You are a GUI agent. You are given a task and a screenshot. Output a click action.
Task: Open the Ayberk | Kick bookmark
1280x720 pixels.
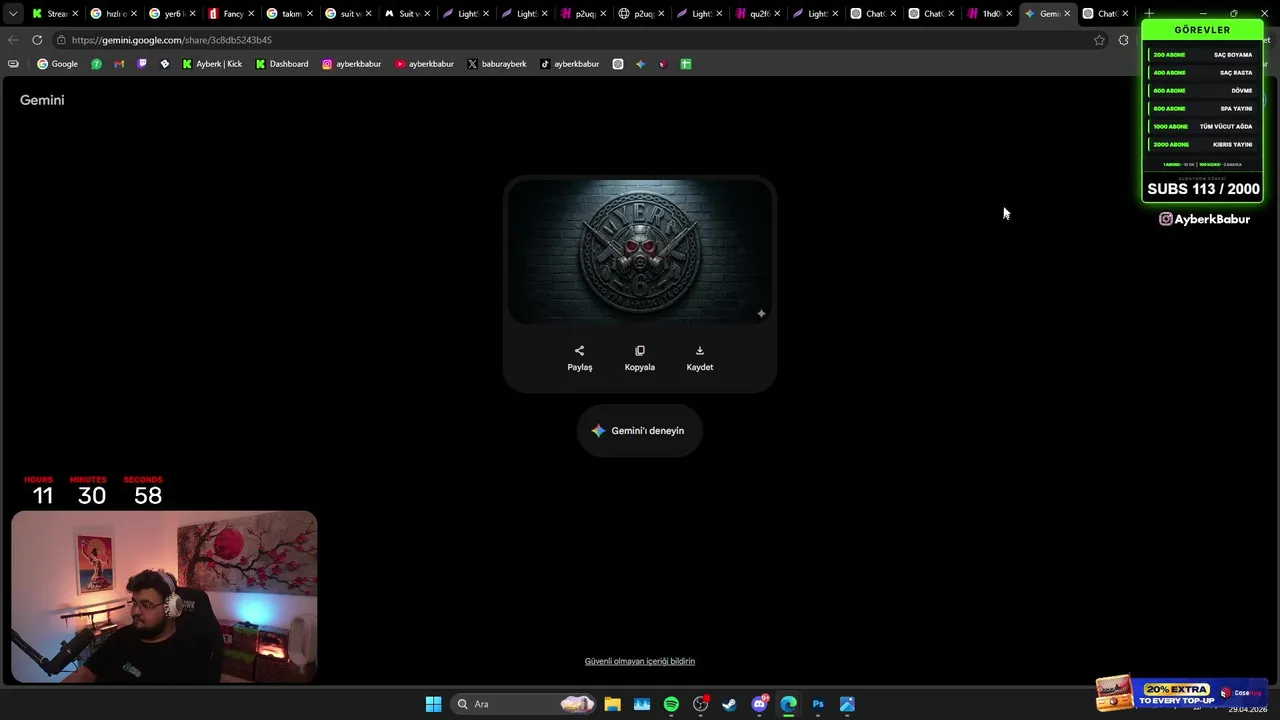(x=211, y=64)
